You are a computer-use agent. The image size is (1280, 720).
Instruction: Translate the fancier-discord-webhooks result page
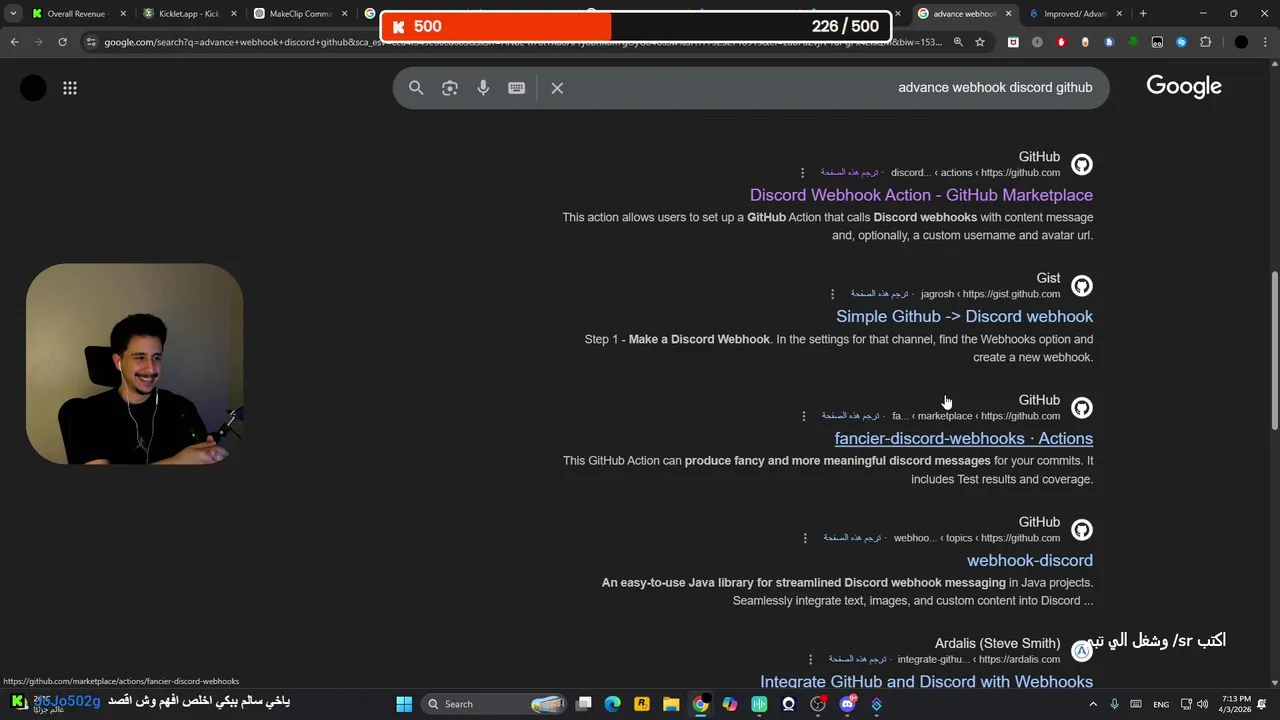point(850,416)
